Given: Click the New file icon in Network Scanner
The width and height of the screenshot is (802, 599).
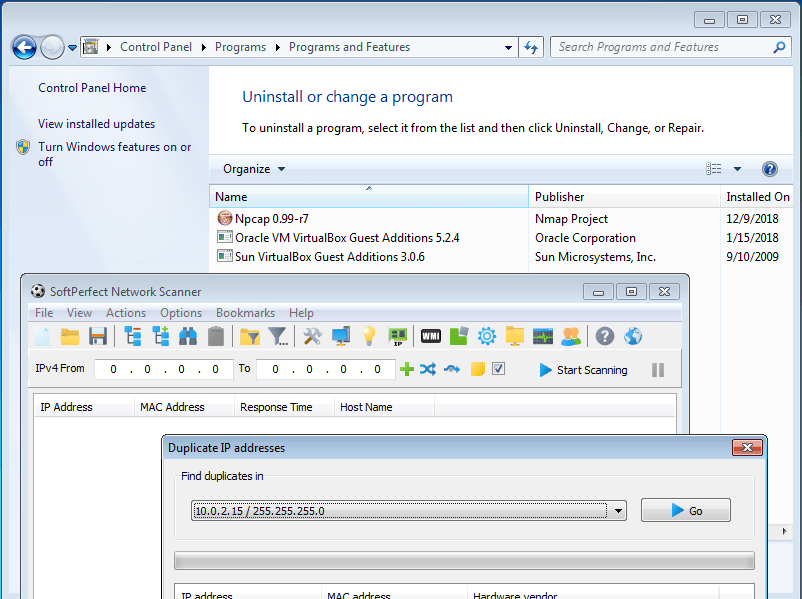Looking at the screenshot, I should (42, 337).
